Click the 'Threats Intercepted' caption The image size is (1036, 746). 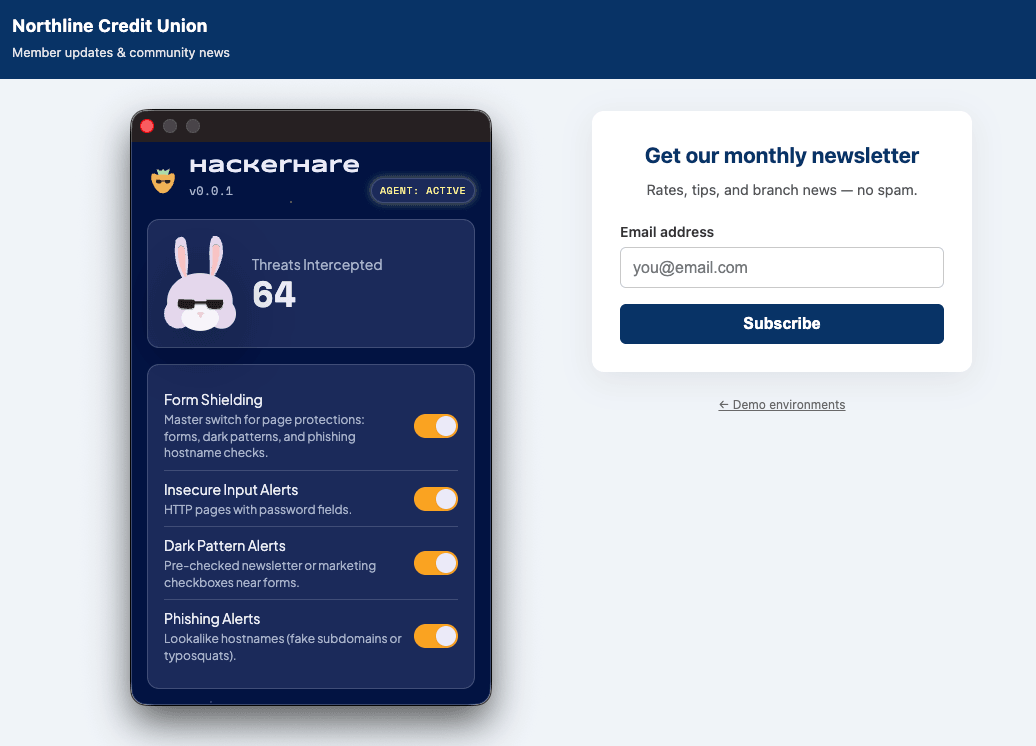click(317, 265)
